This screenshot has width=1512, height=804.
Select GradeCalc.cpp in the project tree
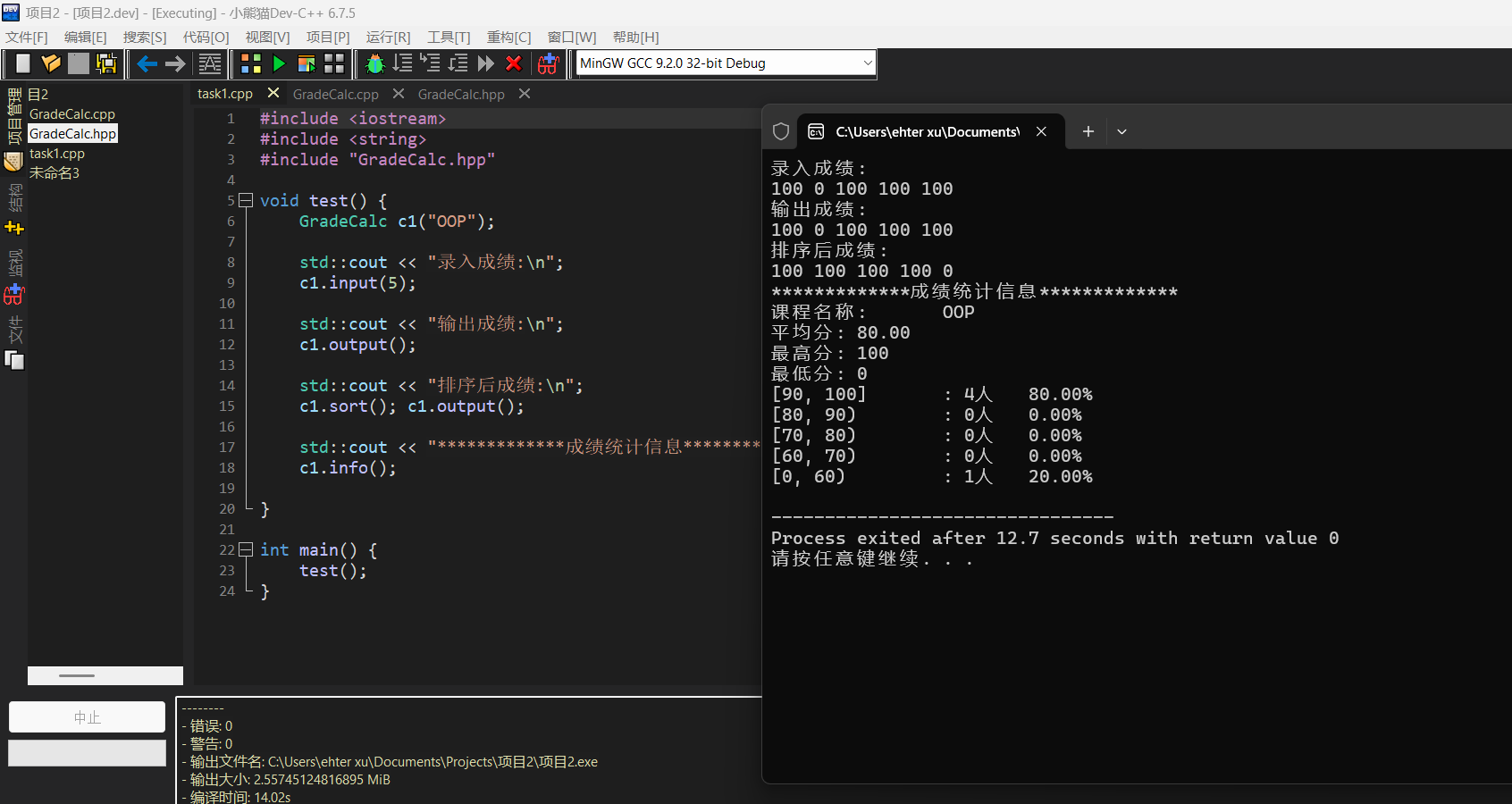click(72, 114)
